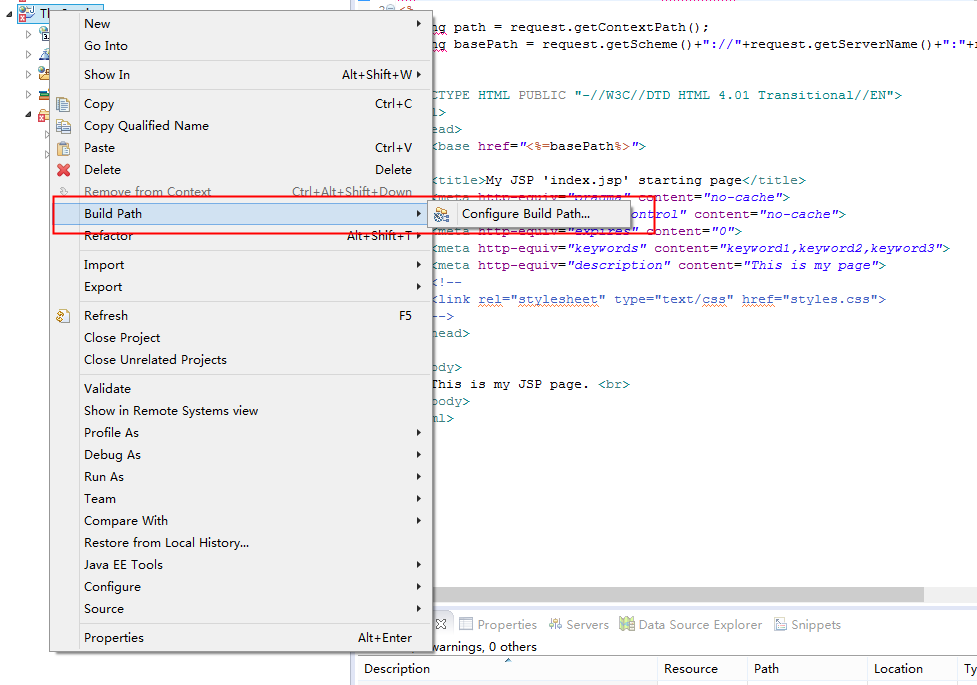Click the Refresh icon next to F5

(x=64, y=315)
